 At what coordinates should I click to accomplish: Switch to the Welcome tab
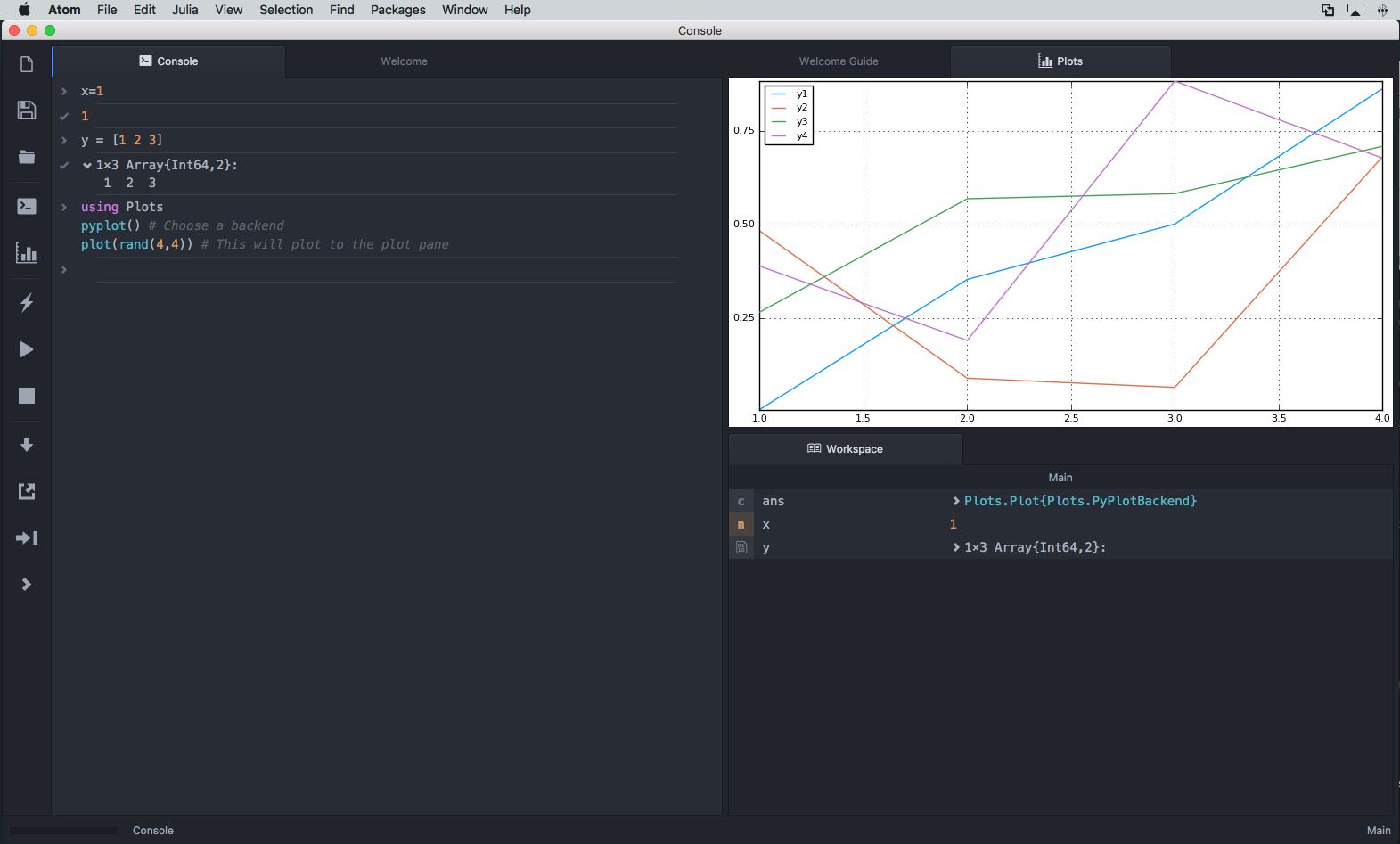click(x=404, y=61)
